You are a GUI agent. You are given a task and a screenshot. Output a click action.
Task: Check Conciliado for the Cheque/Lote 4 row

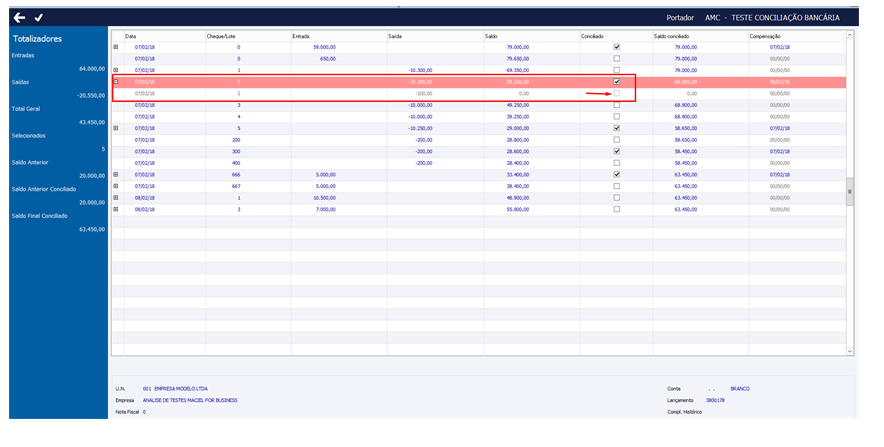[616, 117]
